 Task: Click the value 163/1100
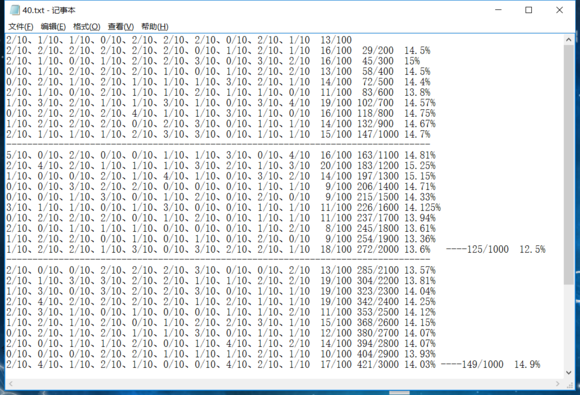[x=378, y=155]
